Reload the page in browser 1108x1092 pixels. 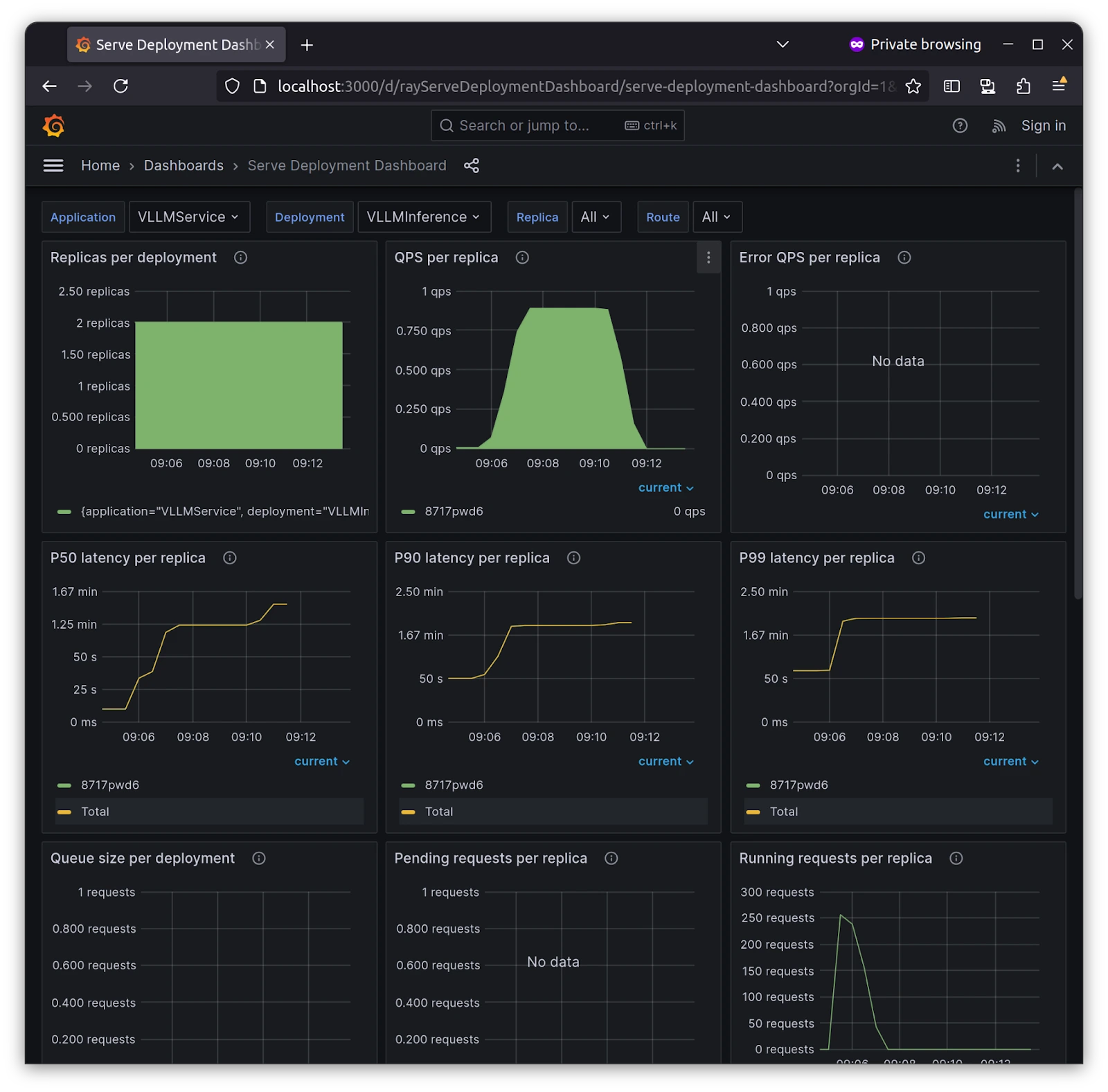pos(120,87)
